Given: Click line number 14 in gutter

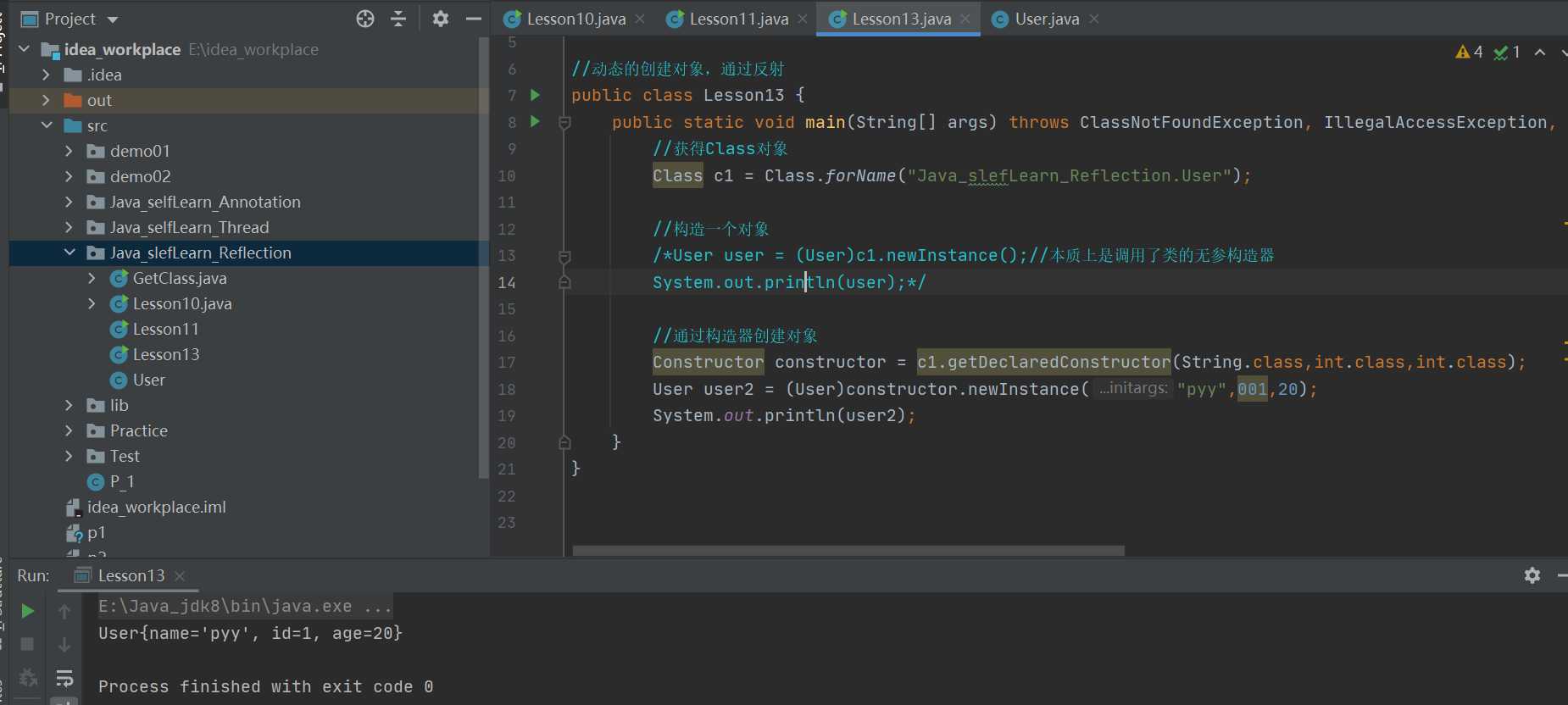Looking at the screenshot, I should (507, 282).
